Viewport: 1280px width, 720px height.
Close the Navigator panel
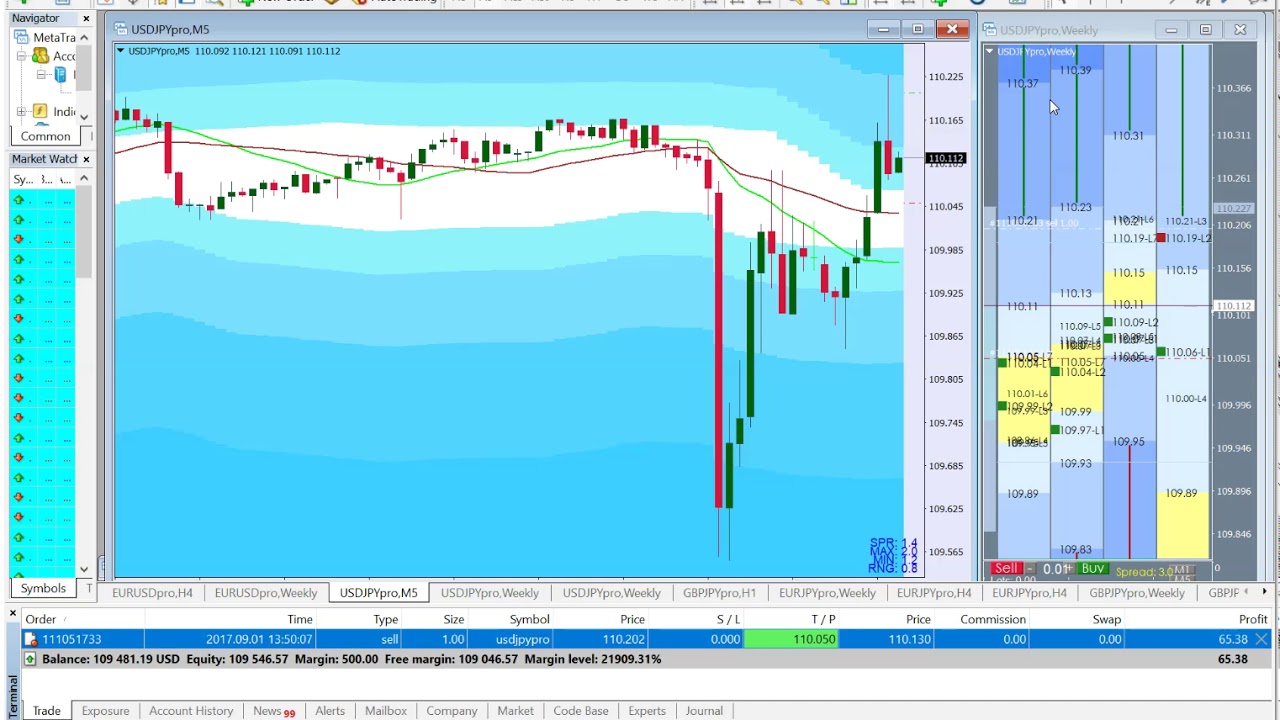86,18
